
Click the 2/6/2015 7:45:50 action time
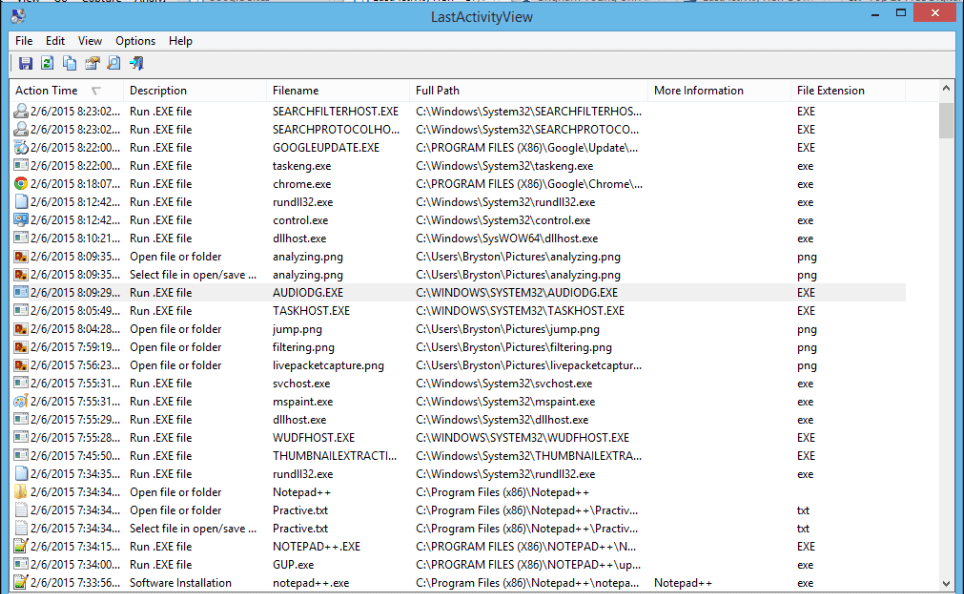click(75, 456)
